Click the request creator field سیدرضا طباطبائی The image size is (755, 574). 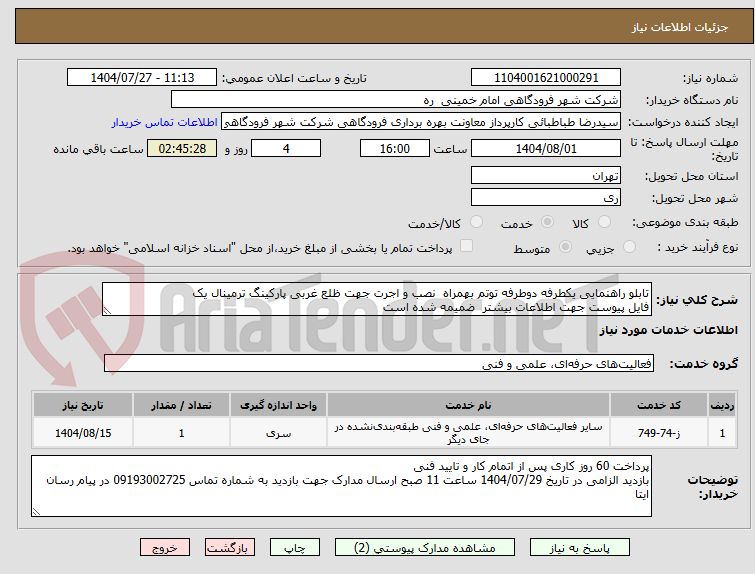click(421, 122)
